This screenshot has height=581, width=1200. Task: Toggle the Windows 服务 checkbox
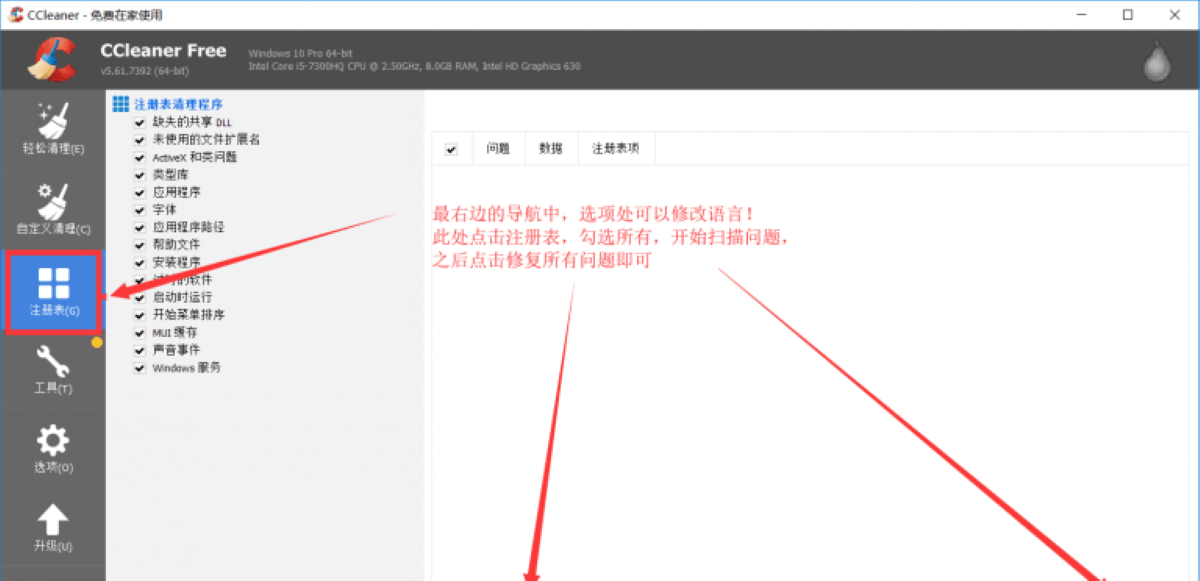pos(140,368)
